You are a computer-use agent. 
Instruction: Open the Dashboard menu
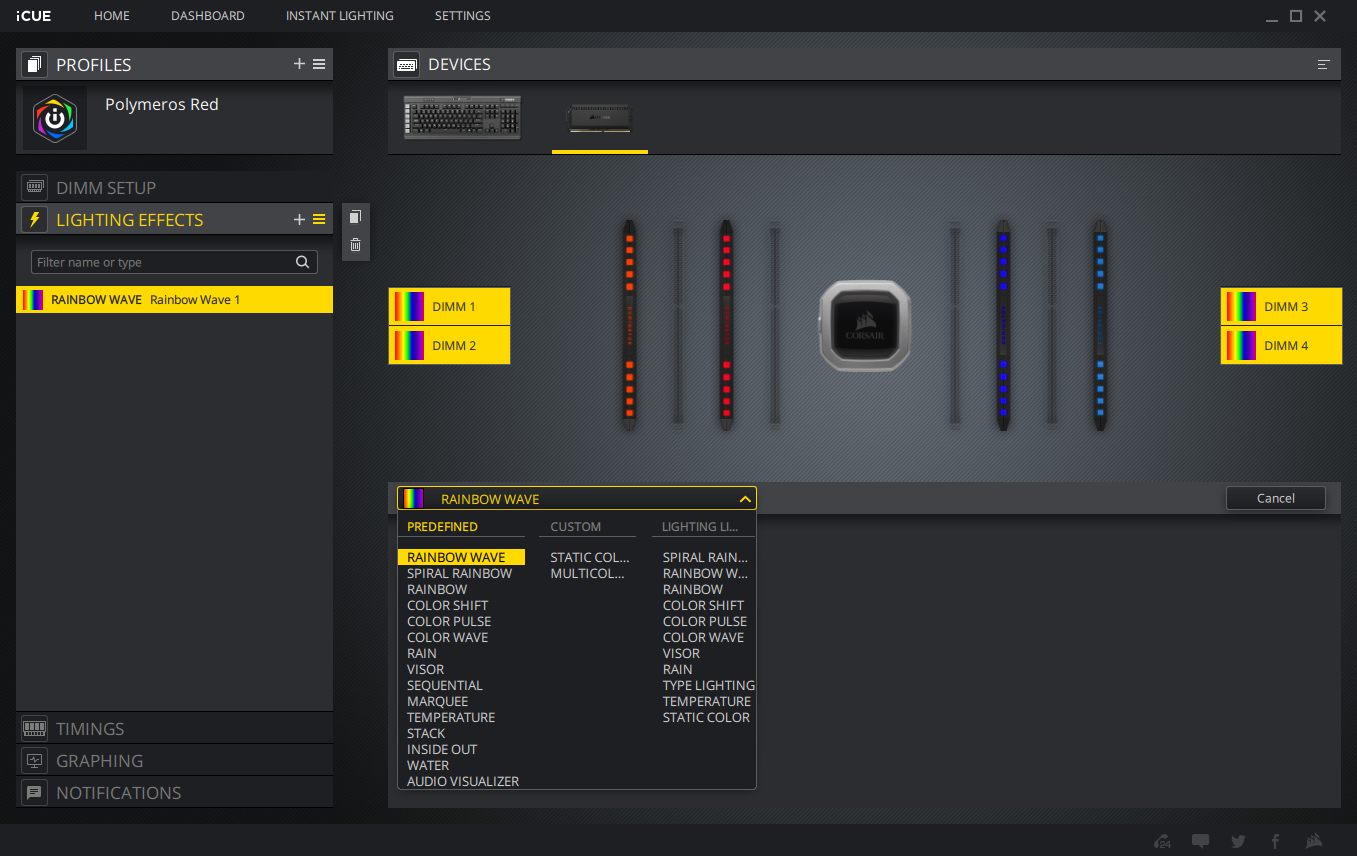click(207, 16)
